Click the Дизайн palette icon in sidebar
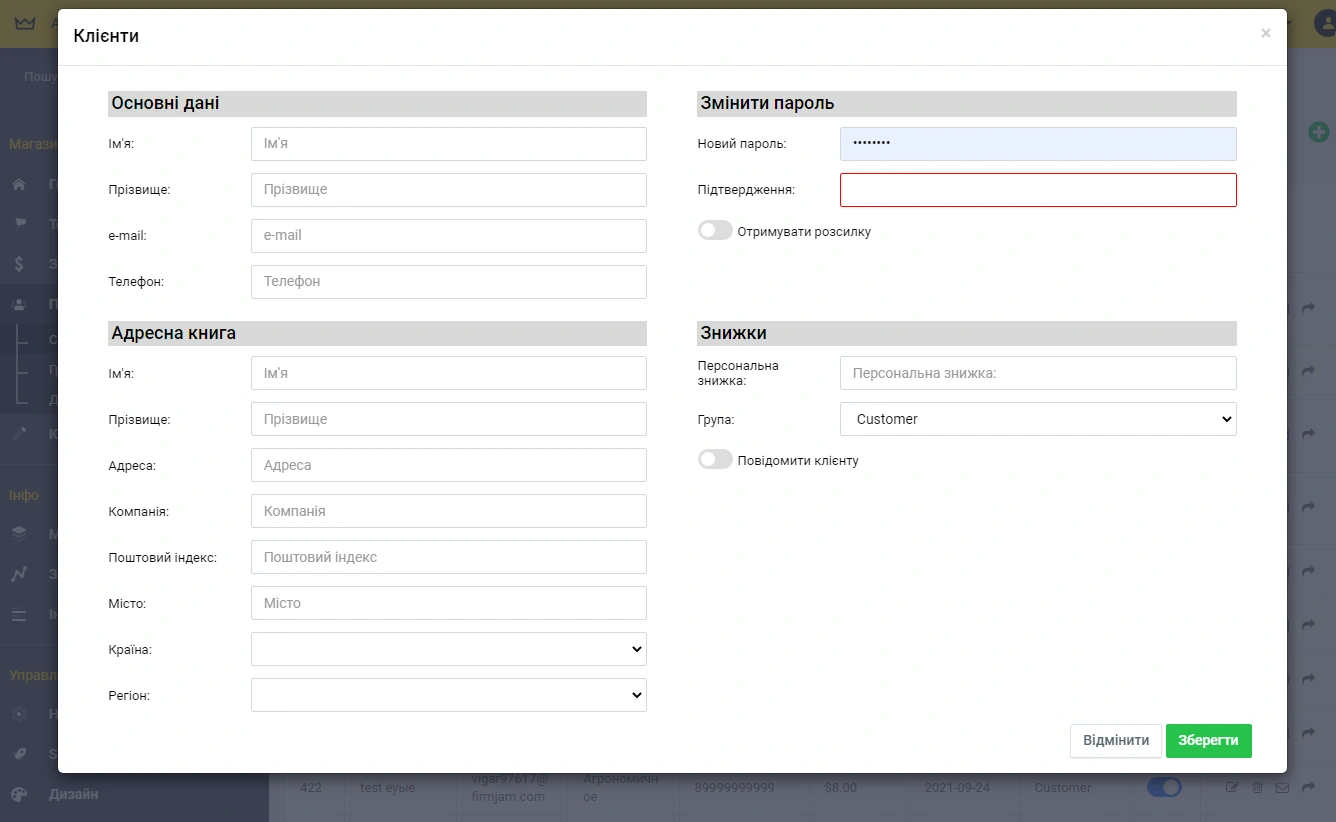Image resolution: width=1336 pixels, height=822 pixels. coord(19,794)
